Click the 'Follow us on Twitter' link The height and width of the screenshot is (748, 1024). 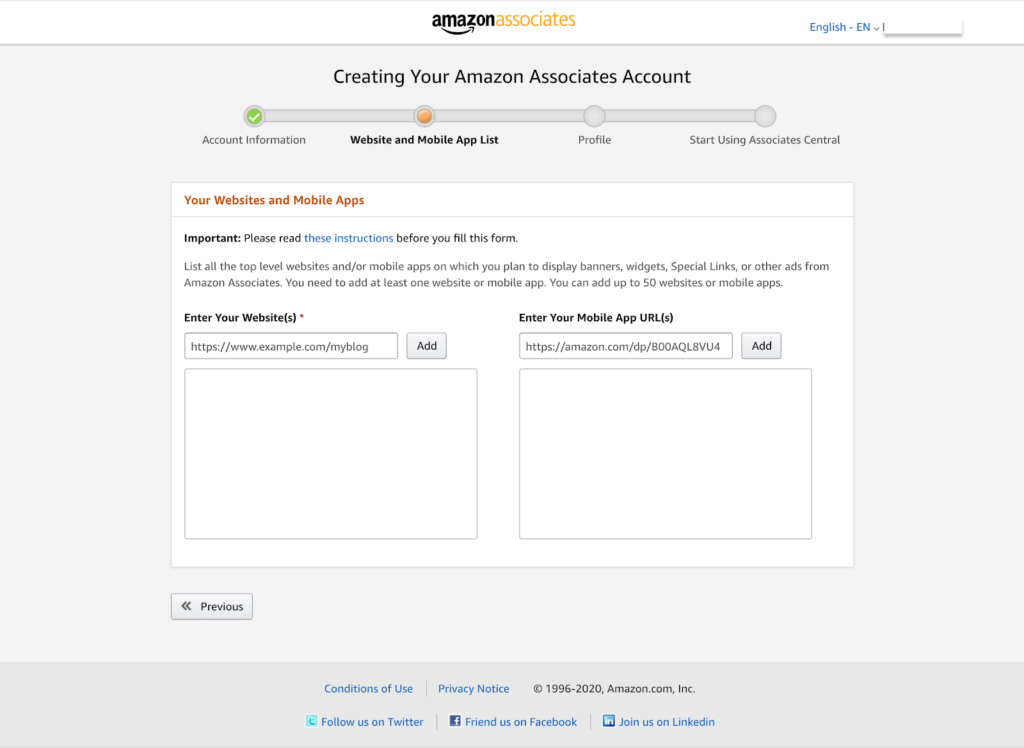(372, 721)
